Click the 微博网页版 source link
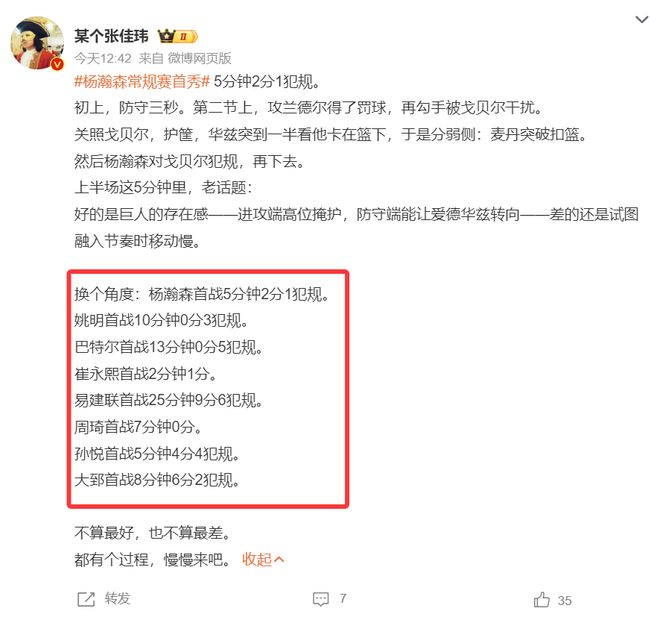Image resolution: width=660 pixels, height=620 pixels. pos(200,58)
